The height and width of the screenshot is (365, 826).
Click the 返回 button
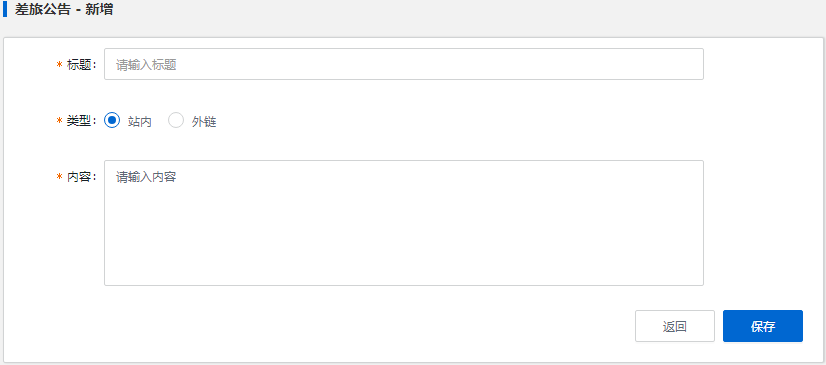pos(675,326)
